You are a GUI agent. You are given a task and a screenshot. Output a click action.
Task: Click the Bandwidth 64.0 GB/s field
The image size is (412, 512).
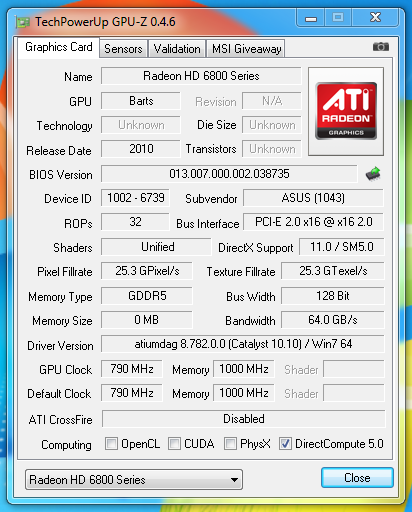(x=333, y=320)
